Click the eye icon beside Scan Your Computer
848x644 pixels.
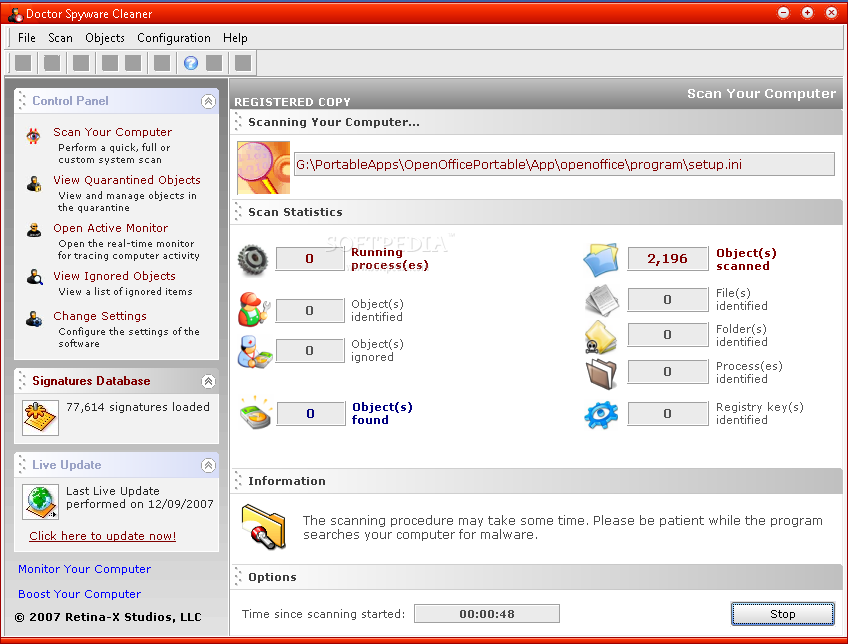[x=34, y=136]
